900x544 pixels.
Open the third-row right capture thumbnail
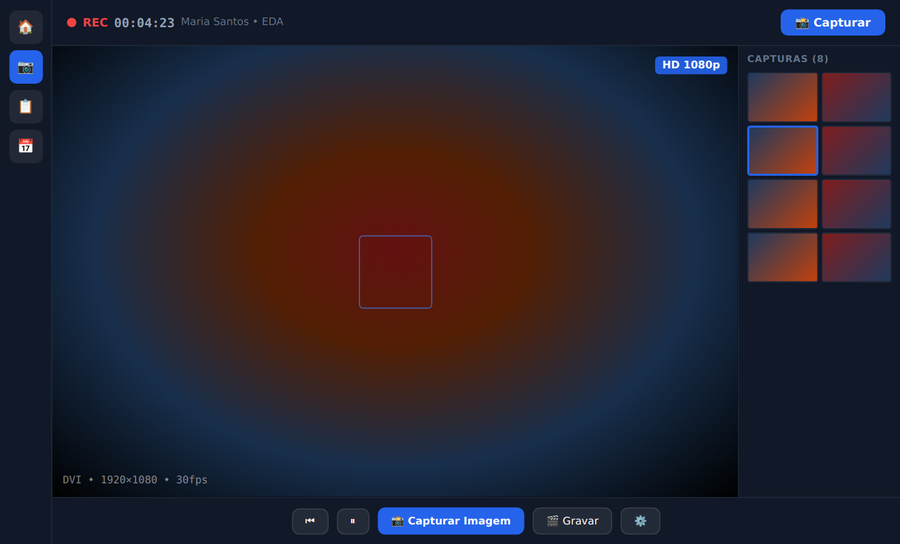pos(856,204)
